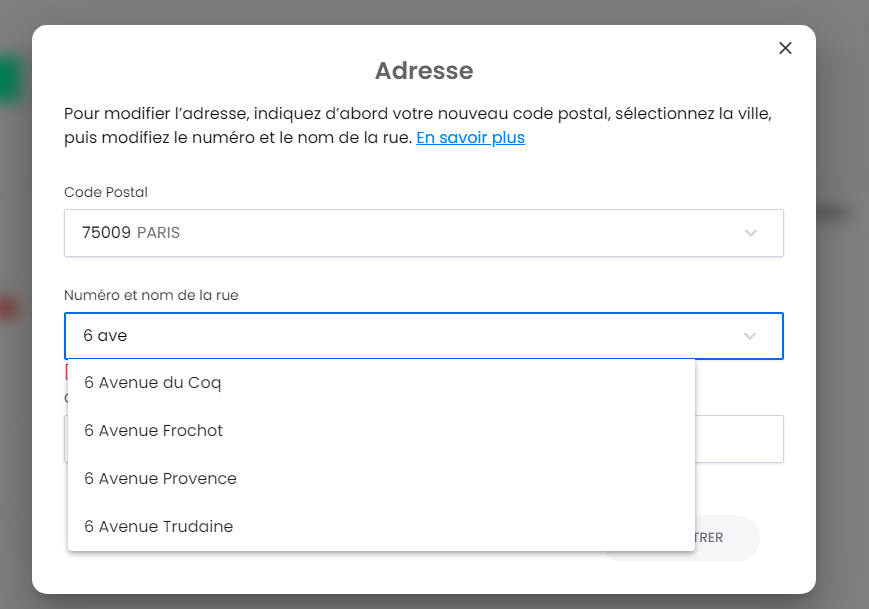Select '6 Avenue du Coq' suggestion
This screenshot has height=609, width=869.
(153, 382)
